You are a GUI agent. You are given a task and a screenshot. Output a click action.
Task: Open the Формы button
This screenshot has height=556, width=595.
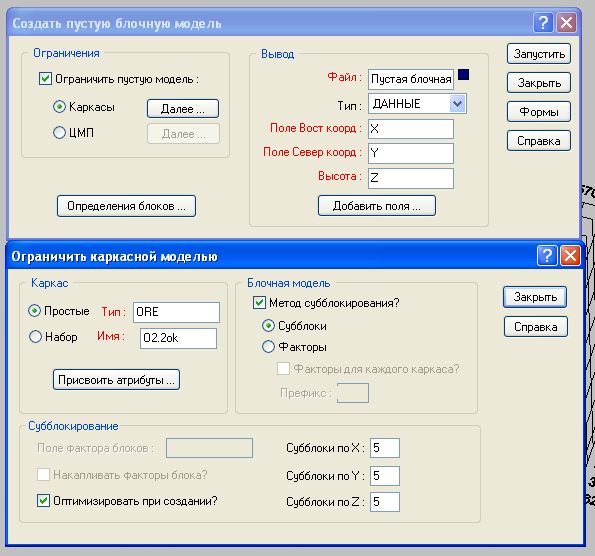coord(539,112)
